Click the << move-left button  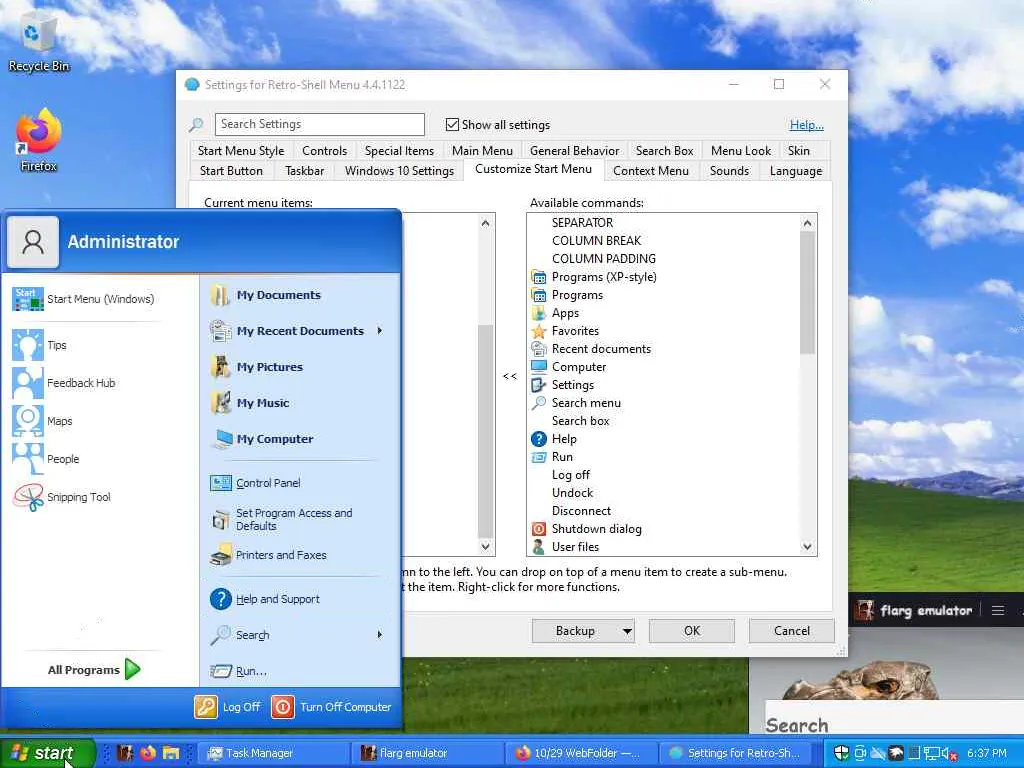click(510, 376)
